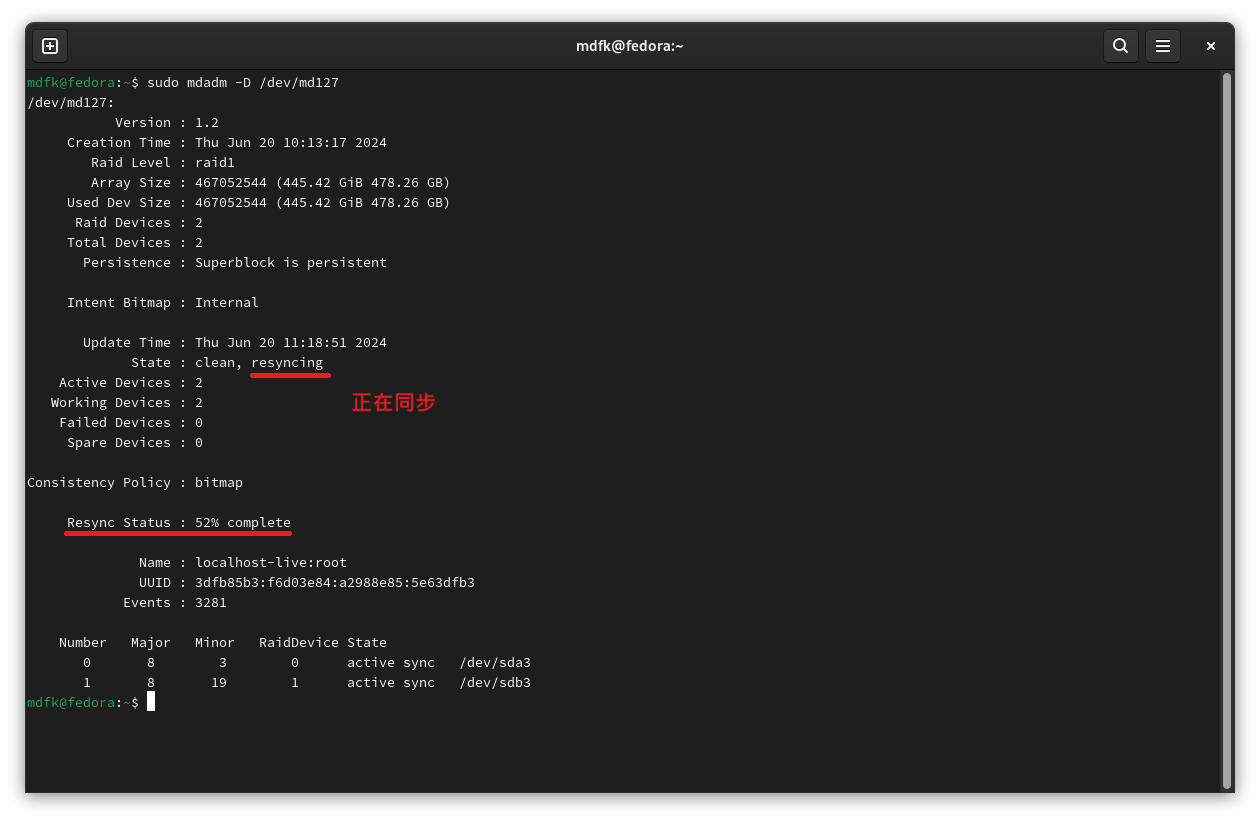This screenshot has width=1260, height=821.
Task: Click the '52% complete' resync status
Action: click(x=243, y=522)
